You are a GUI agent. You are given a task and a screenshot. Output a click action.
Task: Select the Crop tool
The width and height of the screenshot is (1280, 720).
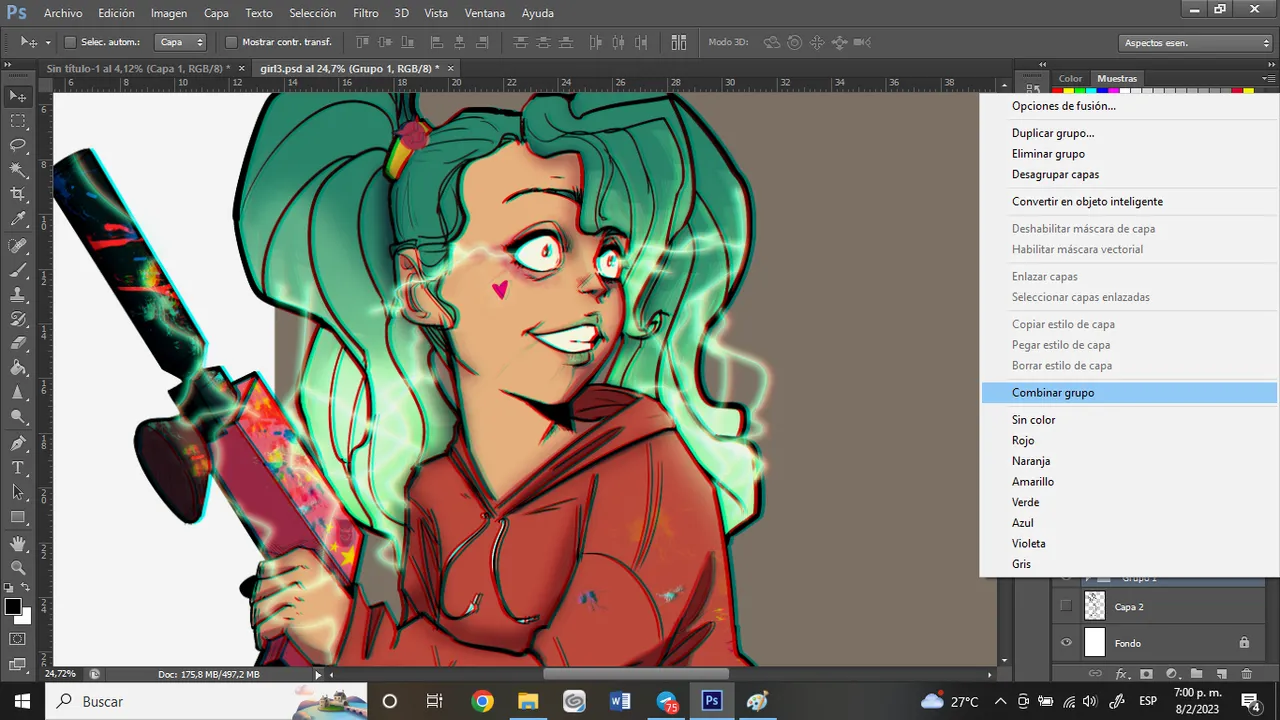pyautogui.click(x=18, y=194)
